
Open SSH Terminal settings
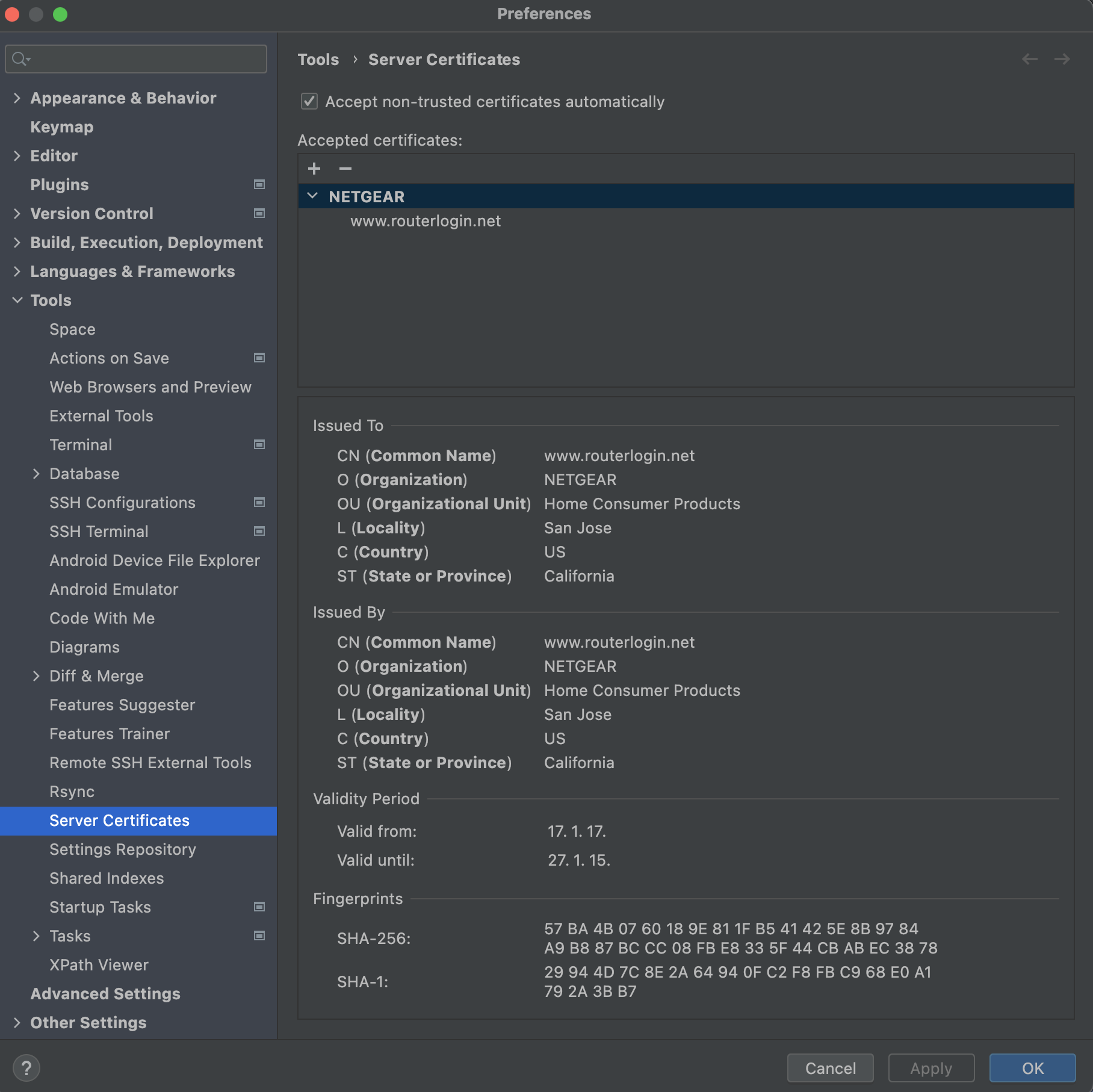click(99, 532)
